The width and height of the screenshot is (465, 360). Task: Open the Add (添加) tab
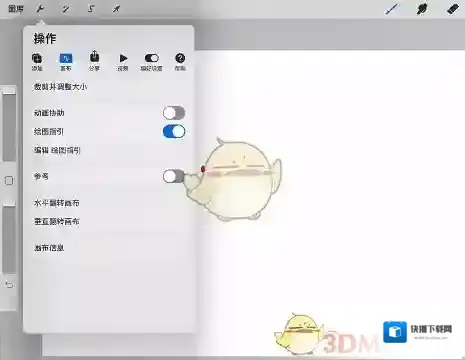click(37, 62)
